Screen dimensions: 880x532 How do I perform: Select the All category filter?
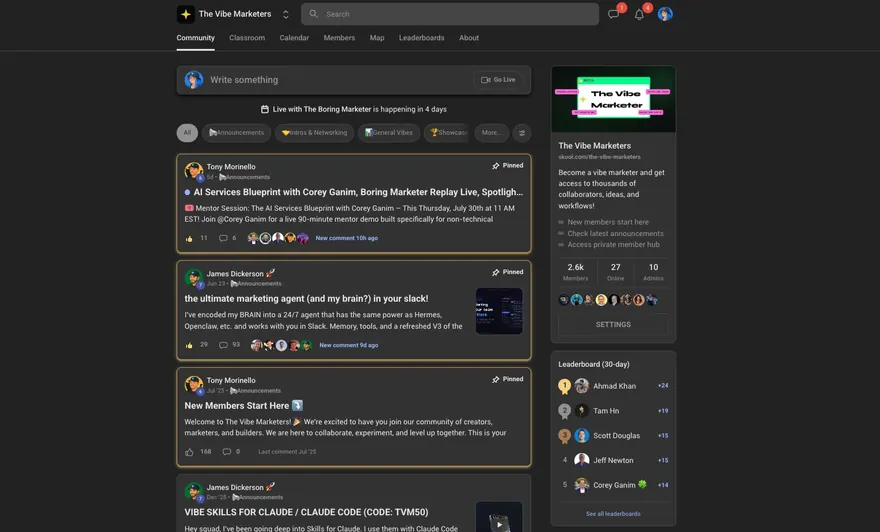[x=187, y=132]
